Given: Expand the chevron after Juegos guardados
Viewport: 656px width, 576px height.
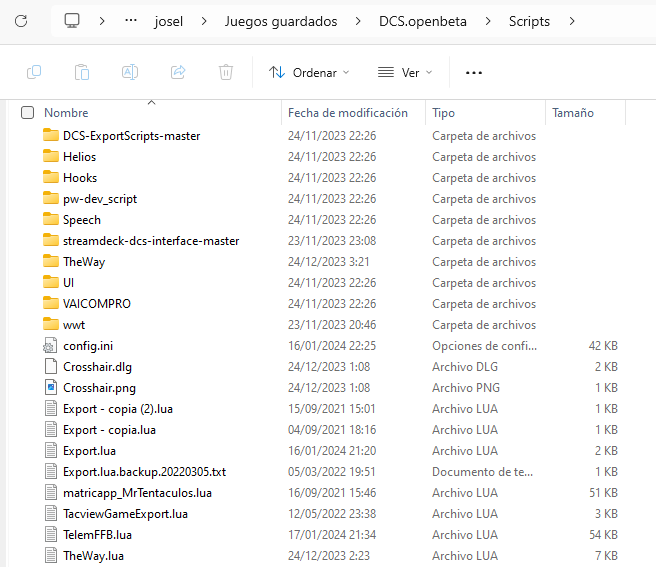Looking at the screenshot, I should coord(358,21).
